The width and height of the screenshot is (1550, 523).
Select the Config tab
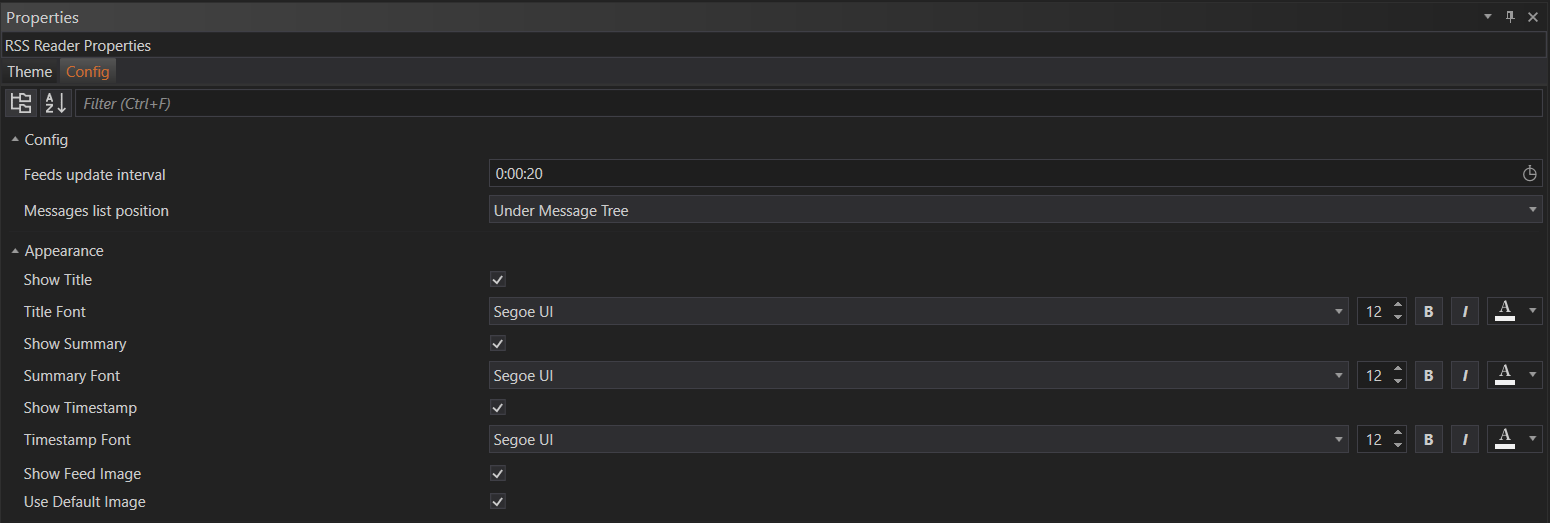tap(88, 72)
